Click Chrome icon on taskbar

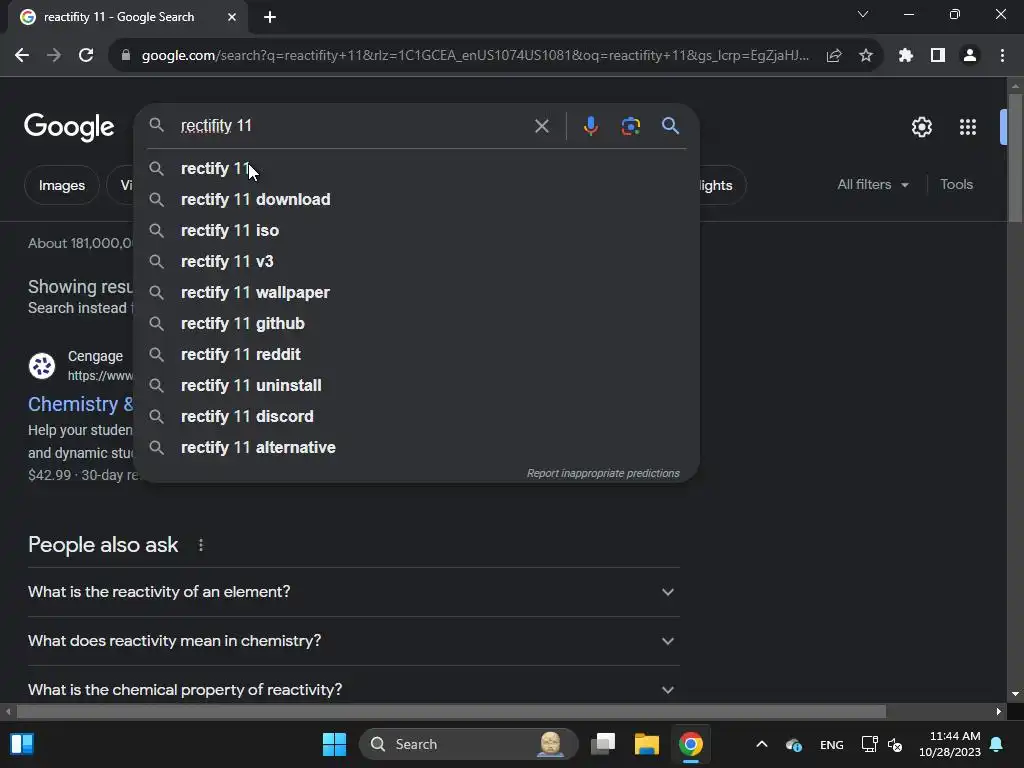690,744
